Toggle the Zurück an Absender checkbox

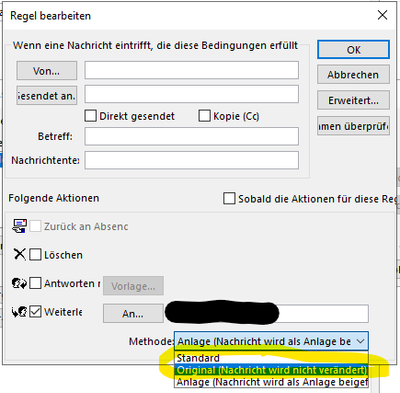(x=35, y=226)
